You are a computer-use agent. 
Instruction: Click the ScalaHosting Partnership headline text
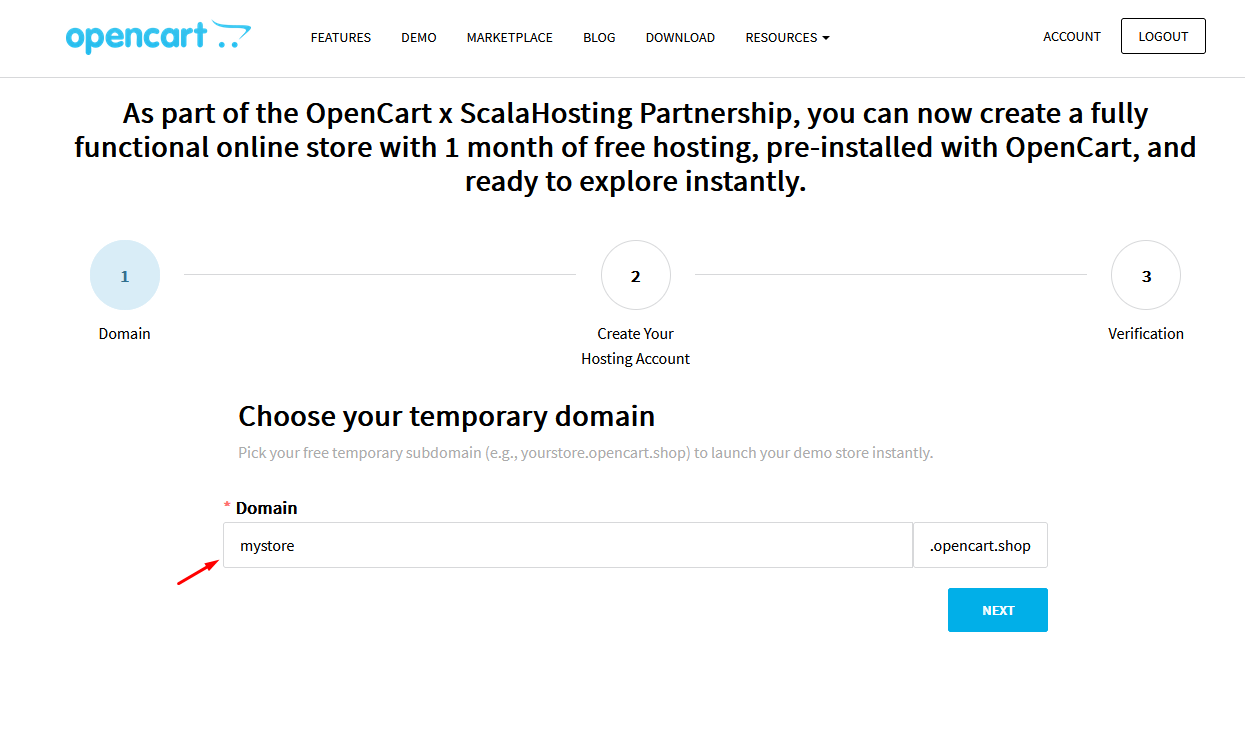coord(635,147)
